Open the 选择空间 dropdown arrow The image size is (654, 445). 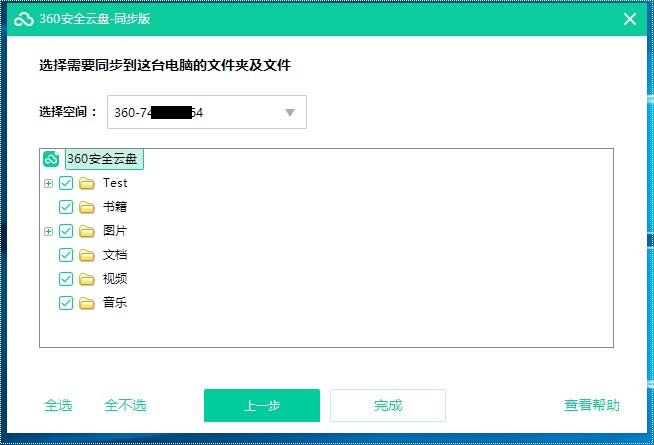290,113
